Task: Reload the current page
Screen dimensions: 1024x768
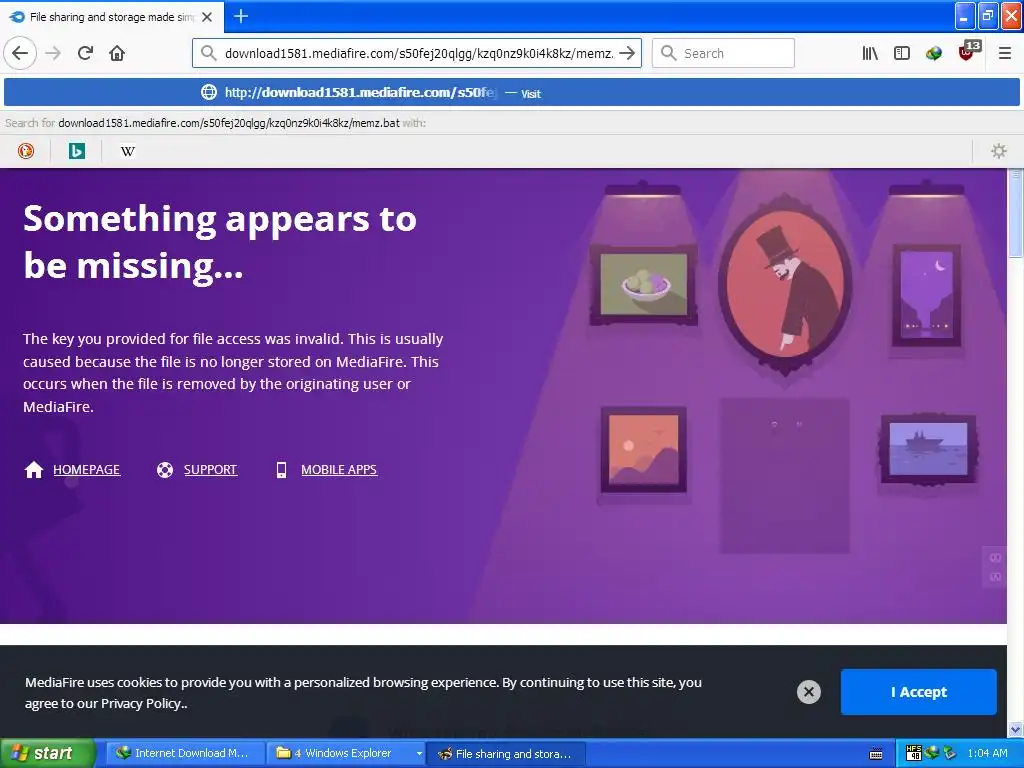Action: tap(85, 53)
